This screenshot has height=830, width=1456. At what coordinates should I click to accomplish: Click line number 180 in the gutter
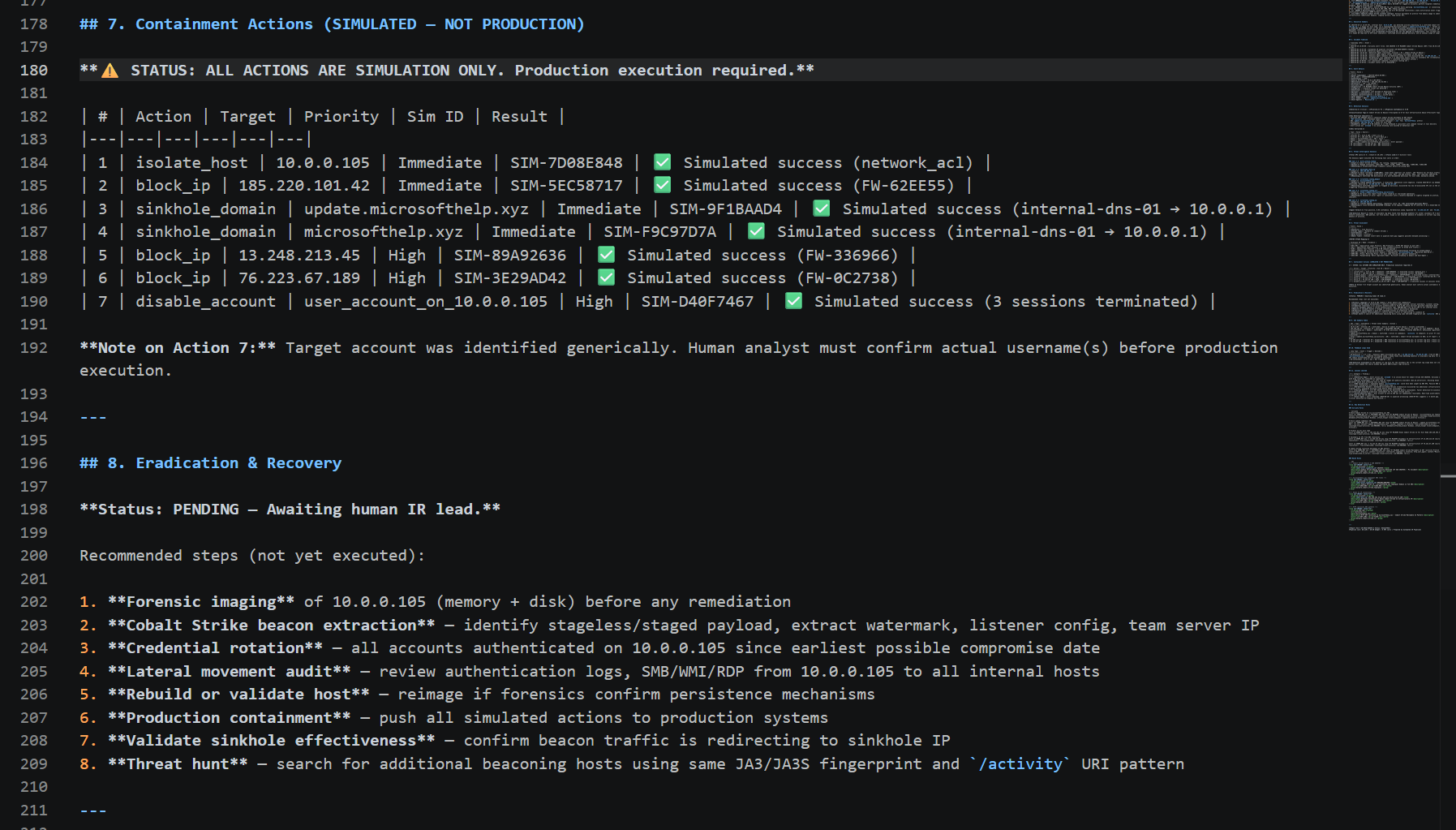coord(34,71)
